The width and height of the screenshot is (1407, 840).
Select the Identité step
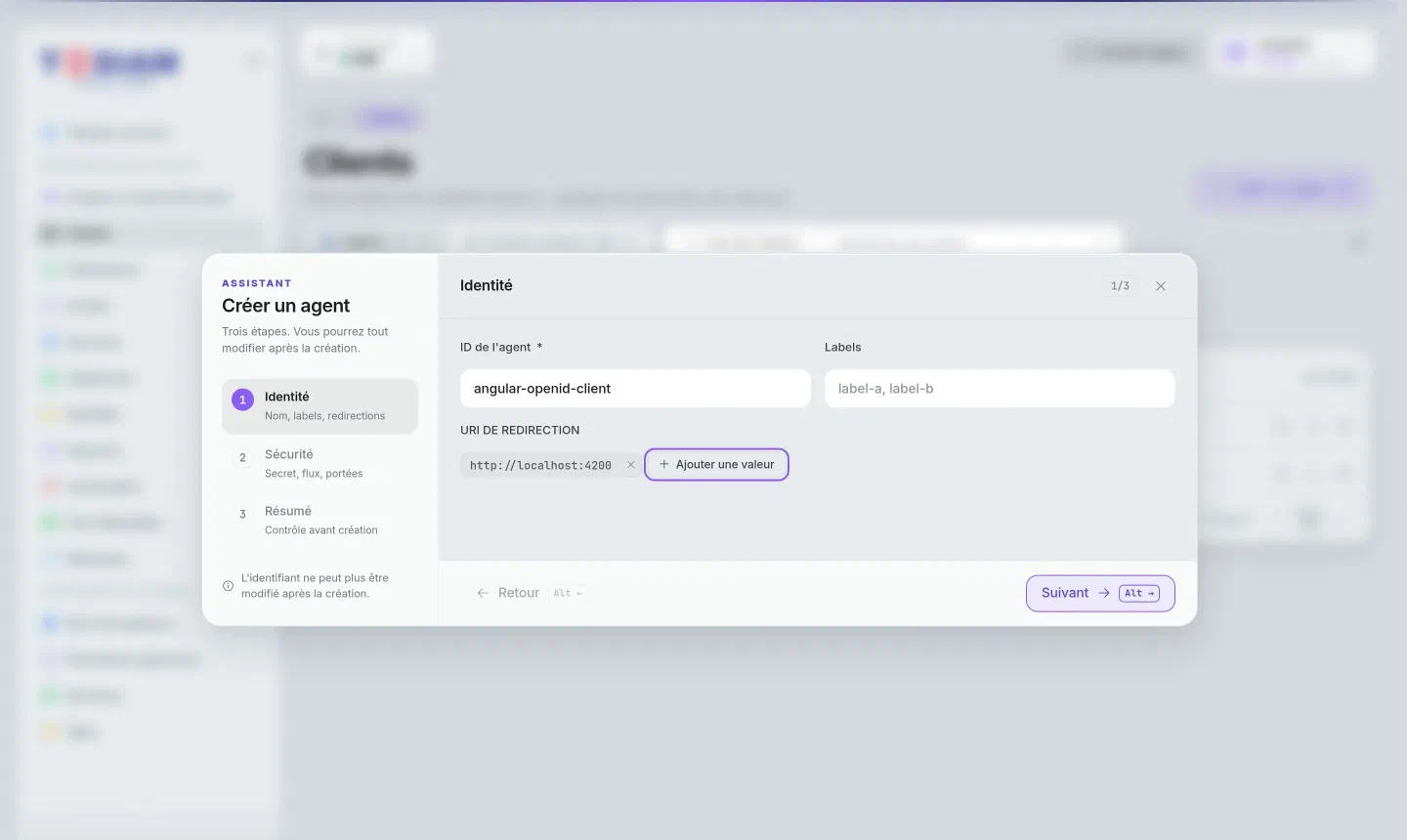pos(320,406)
